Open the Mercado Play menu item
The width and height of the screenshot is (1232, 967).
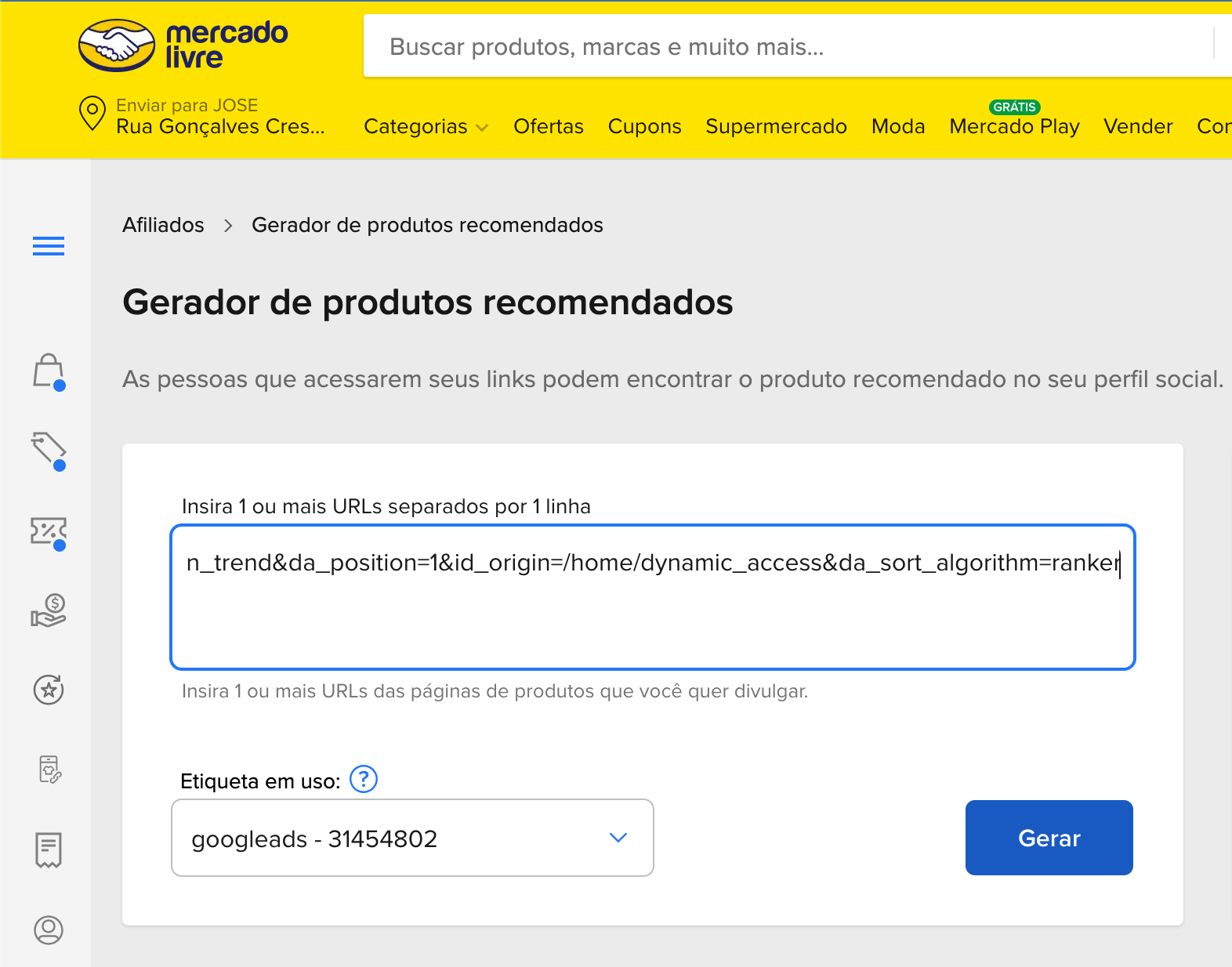point(1014,127)
